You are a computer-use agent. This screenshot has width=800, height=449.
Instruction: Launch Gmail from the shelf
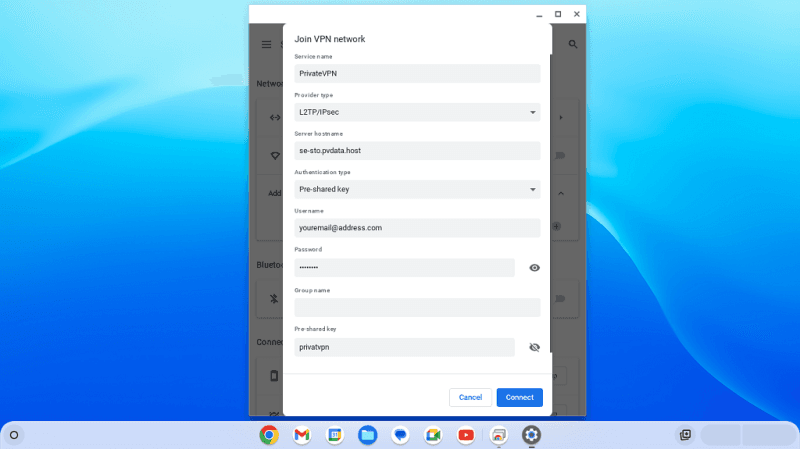(x=302, y=435)
